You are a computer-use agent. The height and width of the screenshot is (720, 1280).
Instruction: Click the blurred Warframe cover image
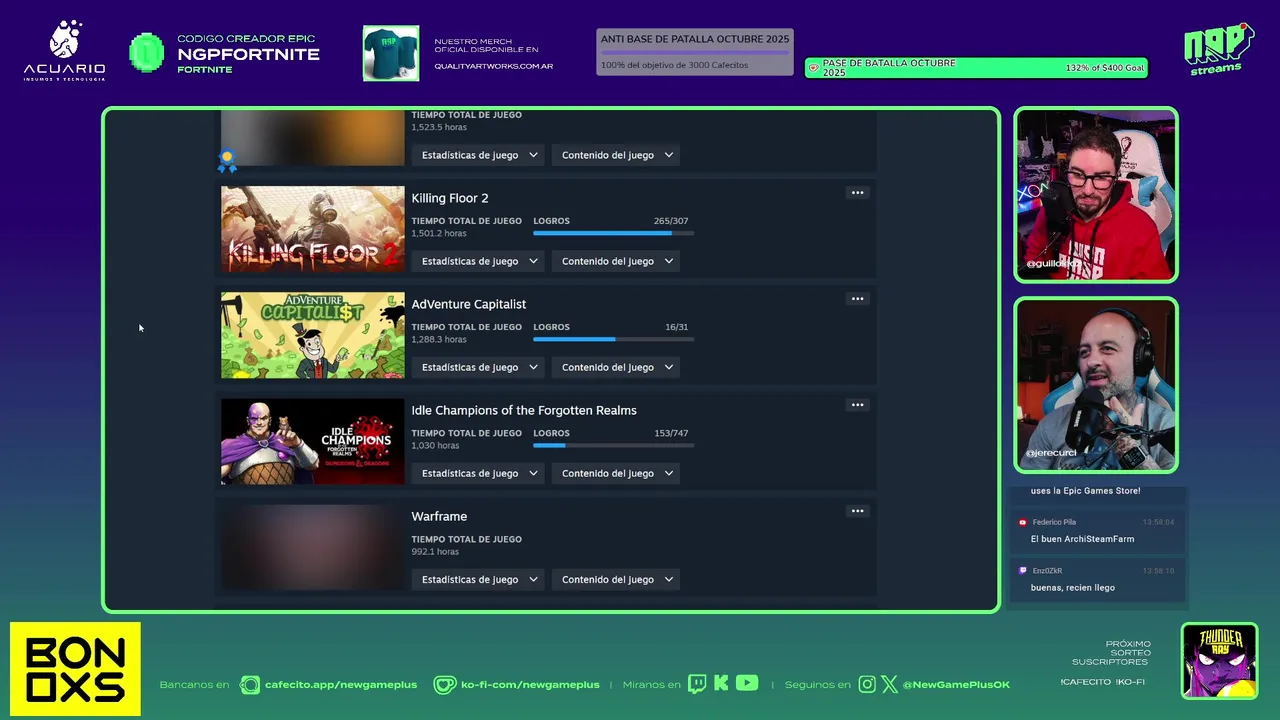(313, 547)
